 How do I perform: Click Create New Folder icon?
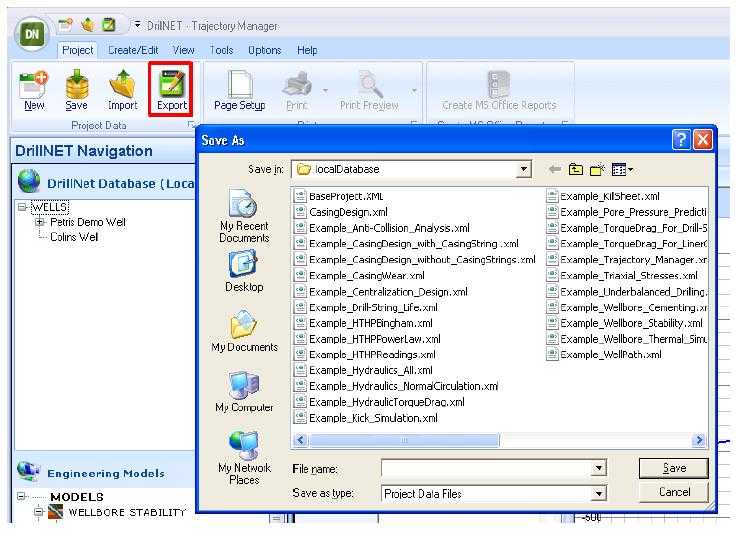(x=597, y=169)
